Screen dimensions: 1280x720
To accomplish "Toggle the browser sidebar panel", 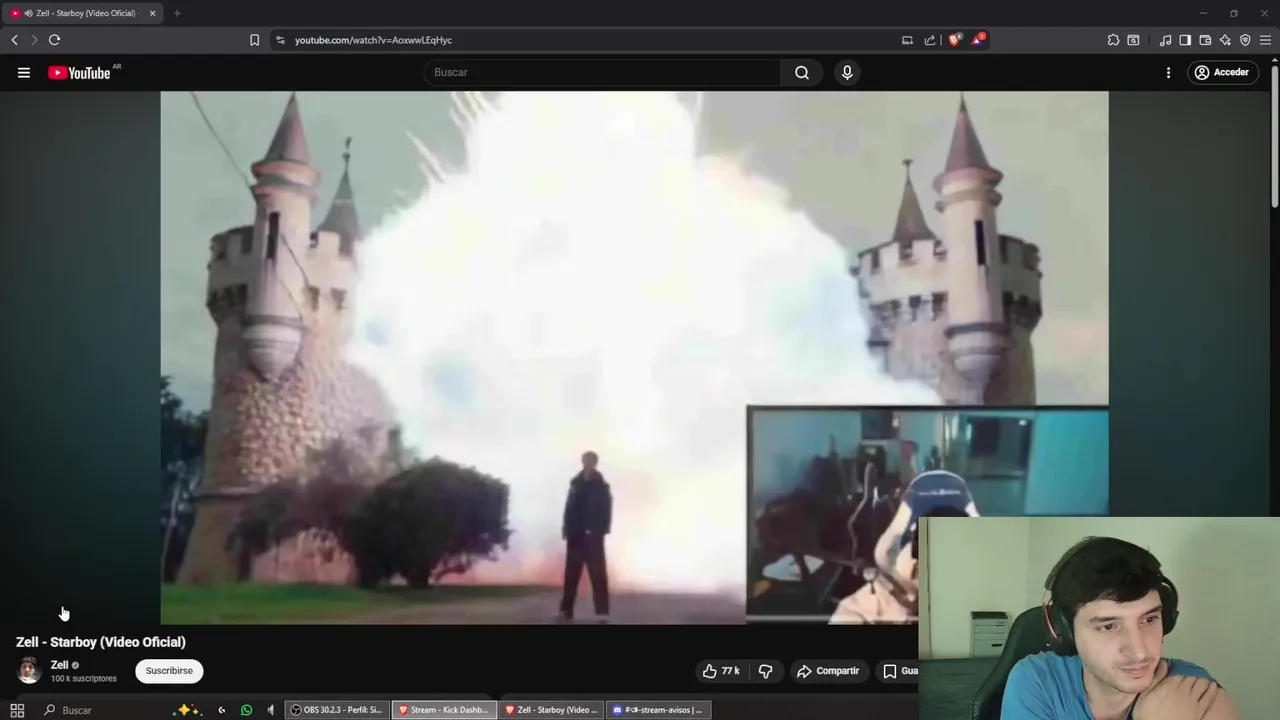I will click(x=1185, y=40).
